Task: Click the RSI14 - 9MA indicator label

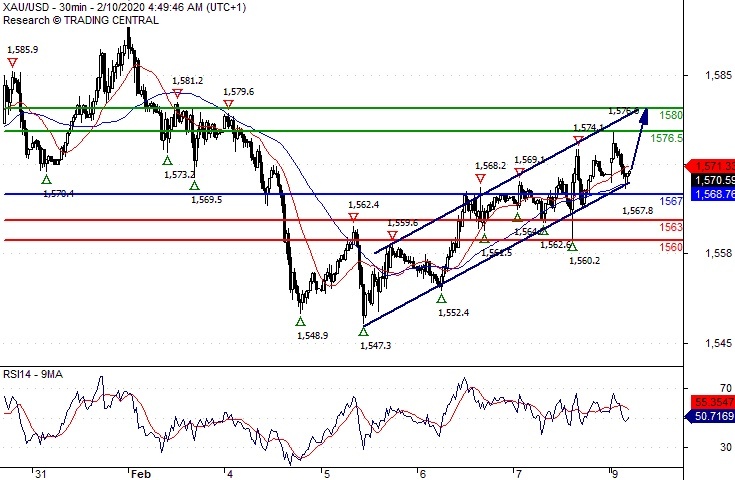Action: (x=33, y=375)
